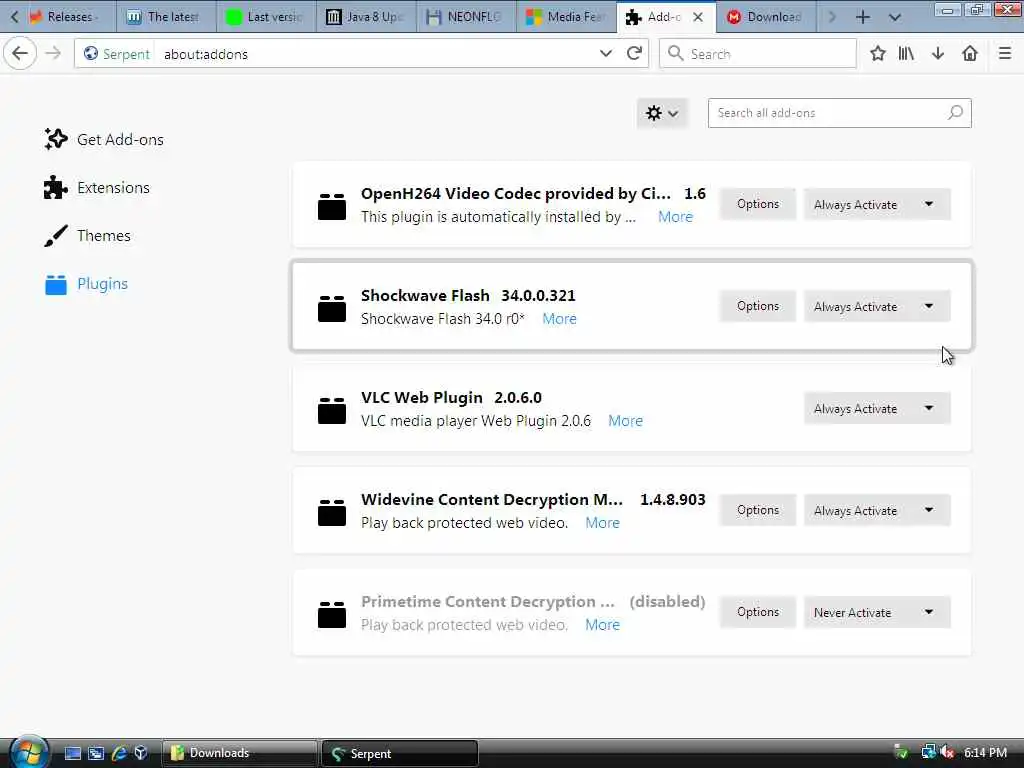
Task: Switch to the NEONFLO tab
Action: click(467, 17)
